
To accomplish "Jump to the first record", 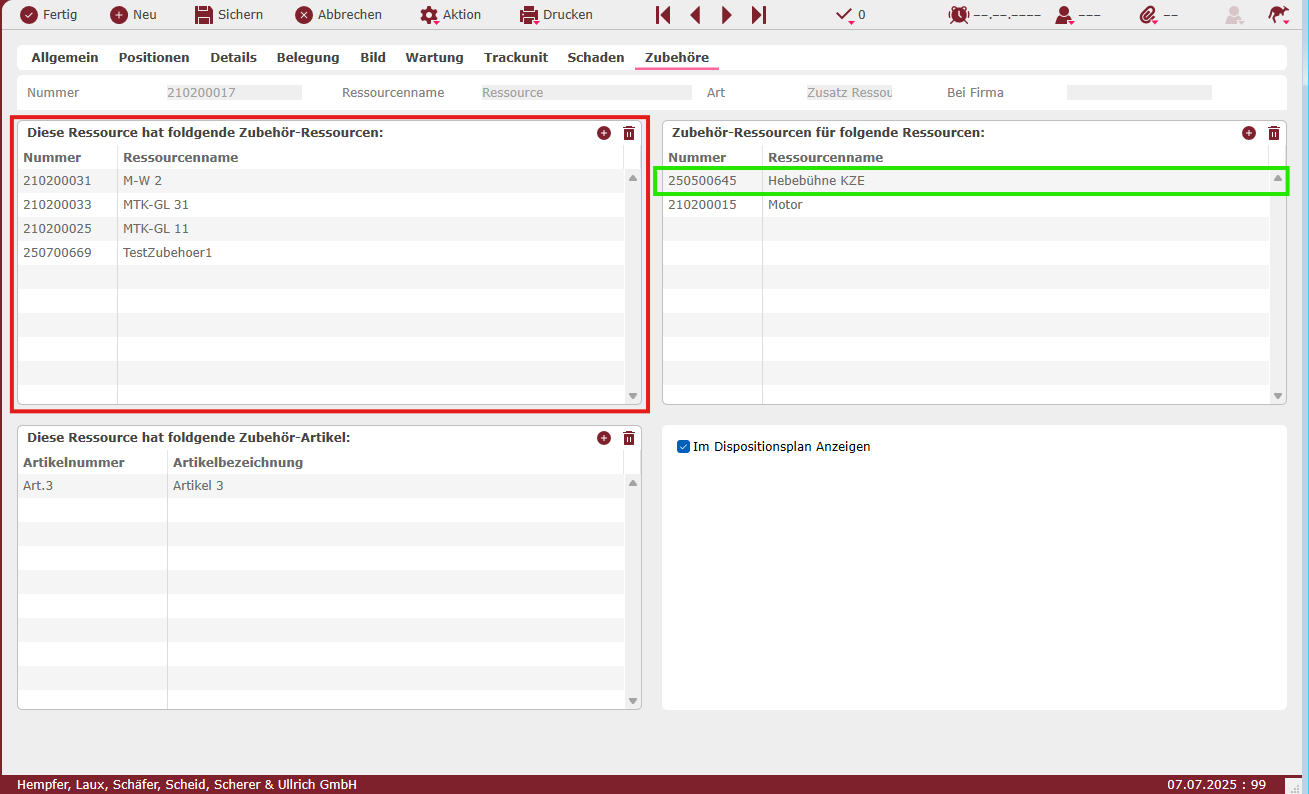I will tap(663, 15).
